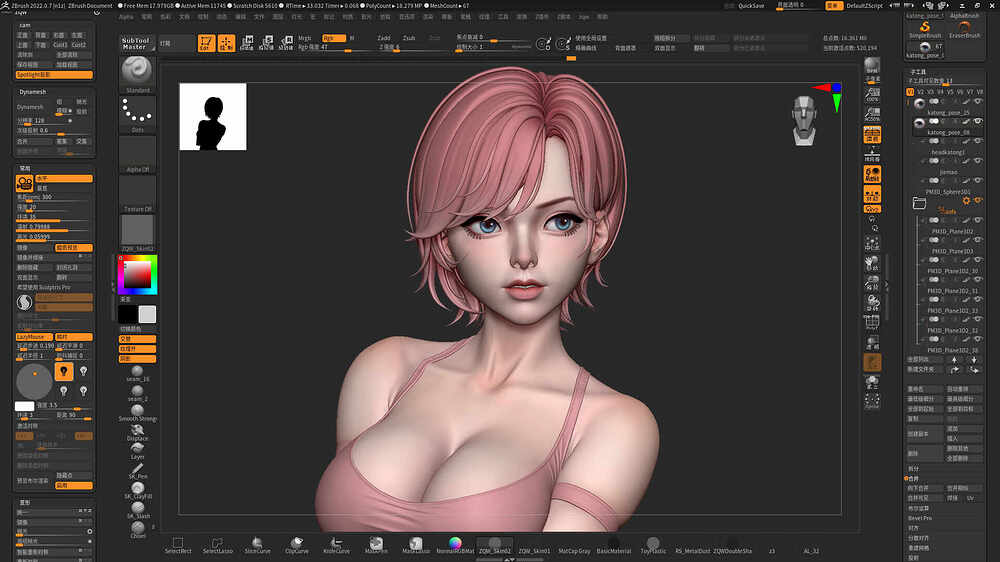Screen dimensions: 1000x562
Task: Toggle the LazyMouse button
Action: [34, 337]
